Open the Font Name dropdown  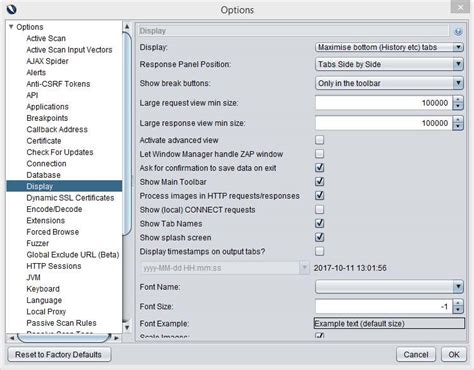coord(389,287)
